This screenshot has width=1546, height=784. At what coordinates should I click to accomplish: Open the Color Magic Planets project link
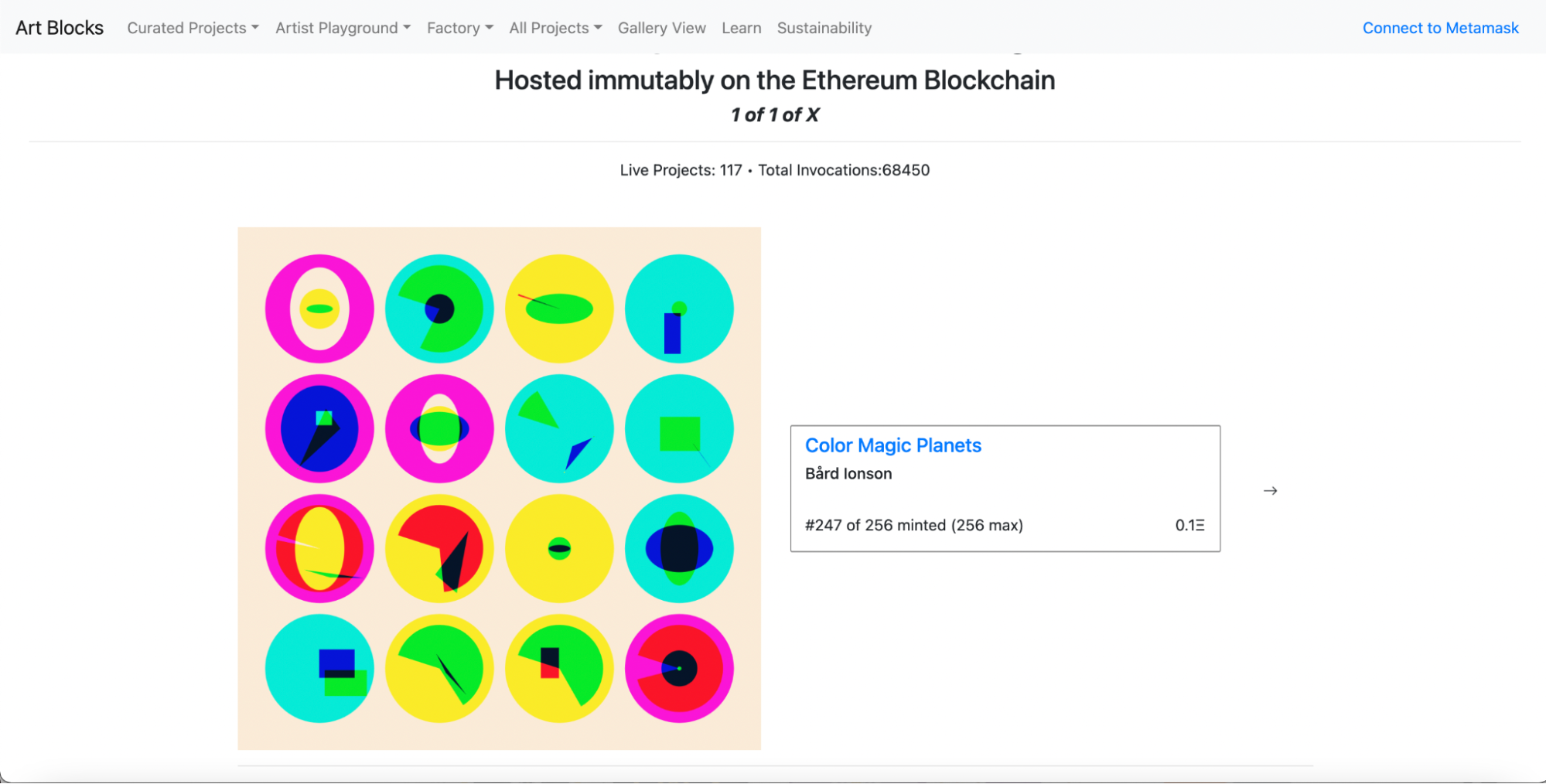pyautogui.click(x=892, y=445)
